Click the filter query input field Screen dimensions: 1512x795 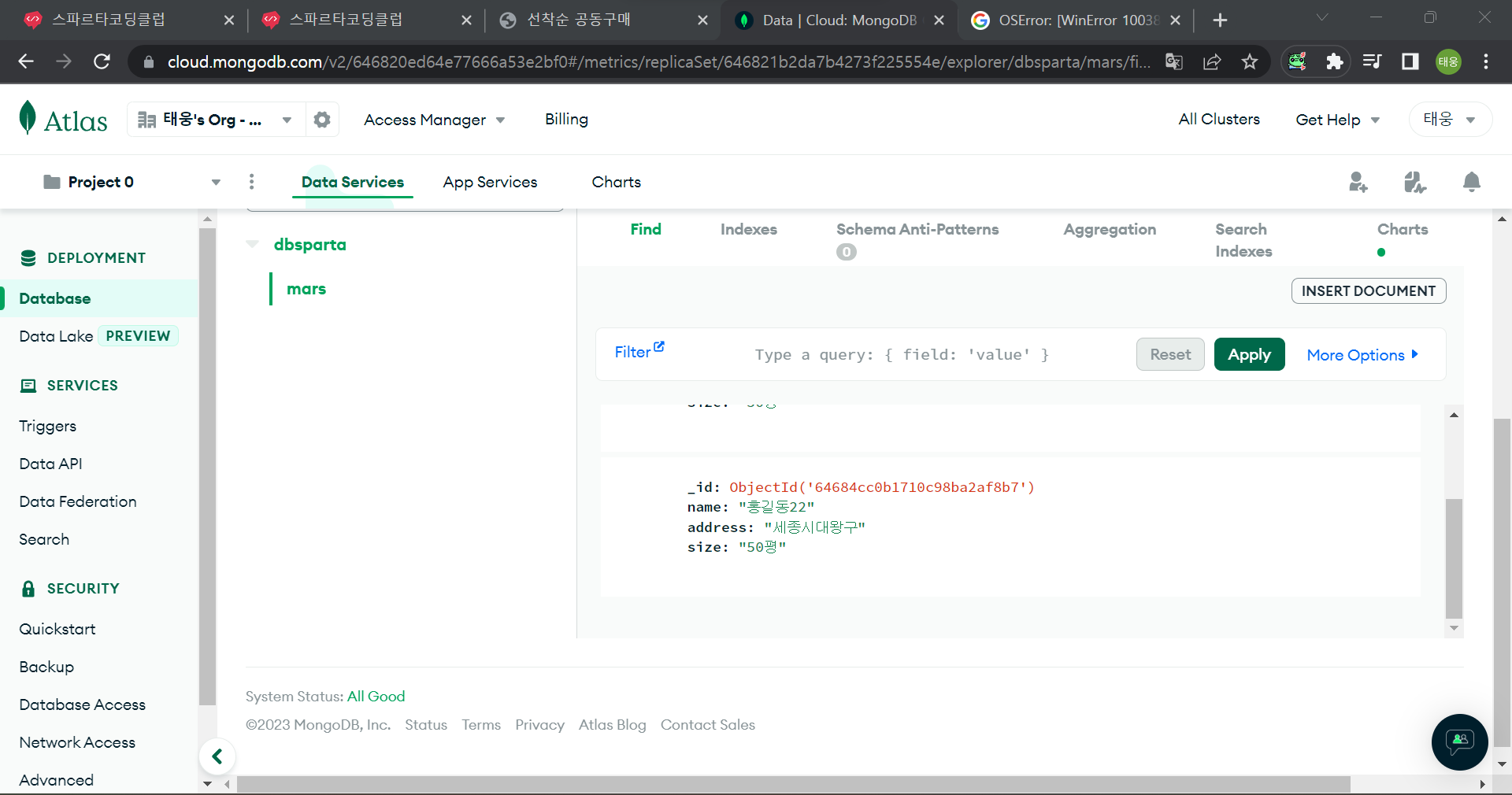click(902, 355)
